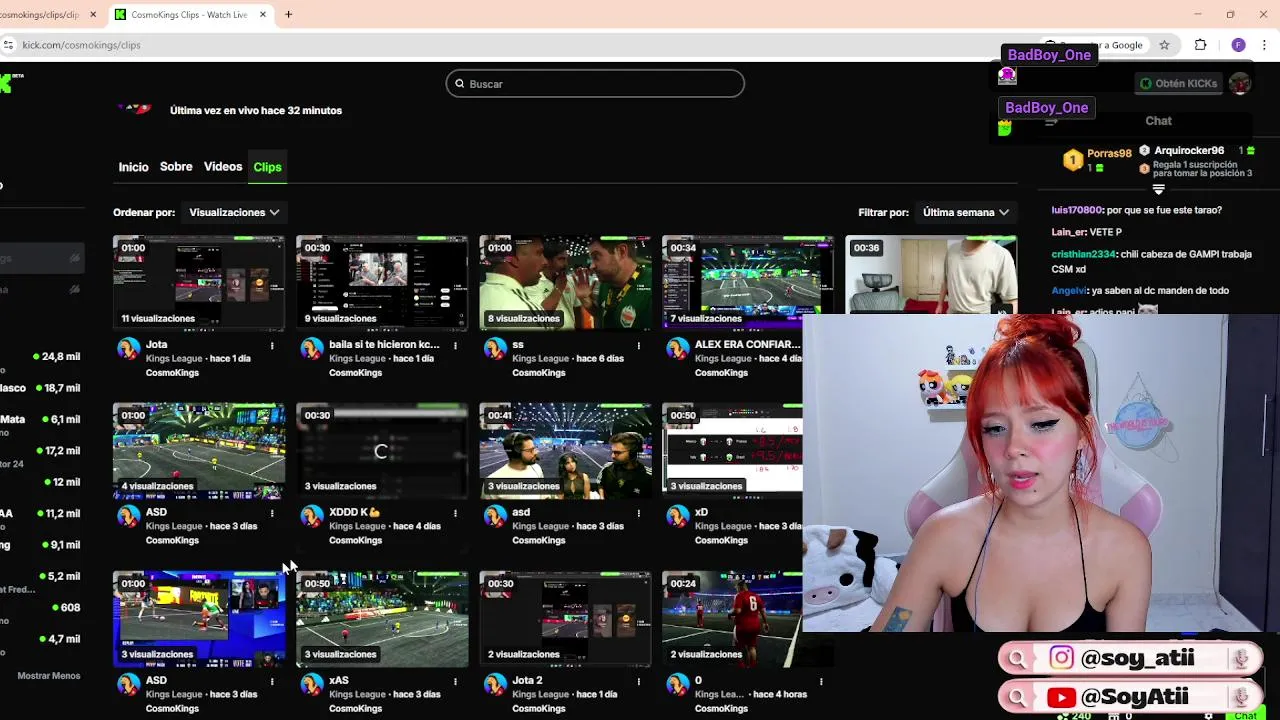Click sidebar channel with 24,8 mil viewers
The height and width of the screenshot is (720, 1280).
point(42,357)
